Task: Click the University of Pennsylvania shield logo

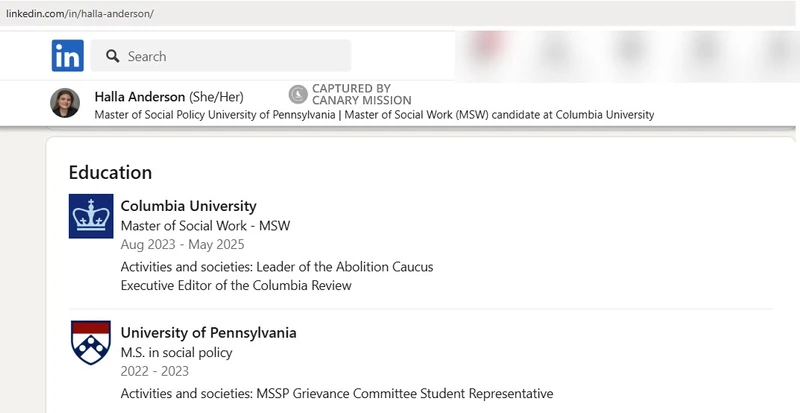Action: (x=91, y=342)
